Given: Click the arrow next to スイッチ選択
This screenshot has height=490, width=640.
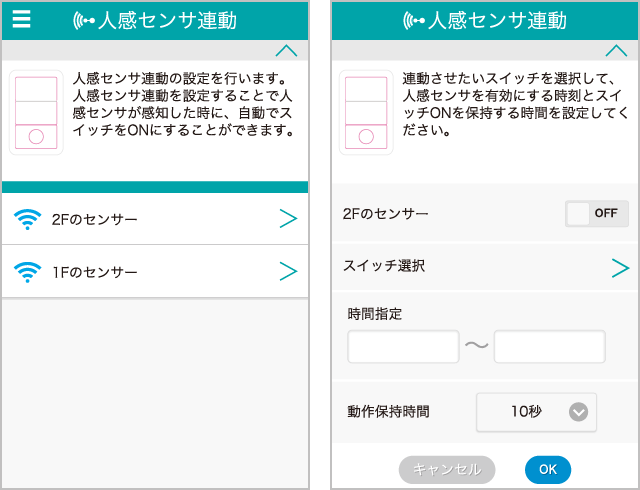Looking at the screenshot, I should pos(619,267).
